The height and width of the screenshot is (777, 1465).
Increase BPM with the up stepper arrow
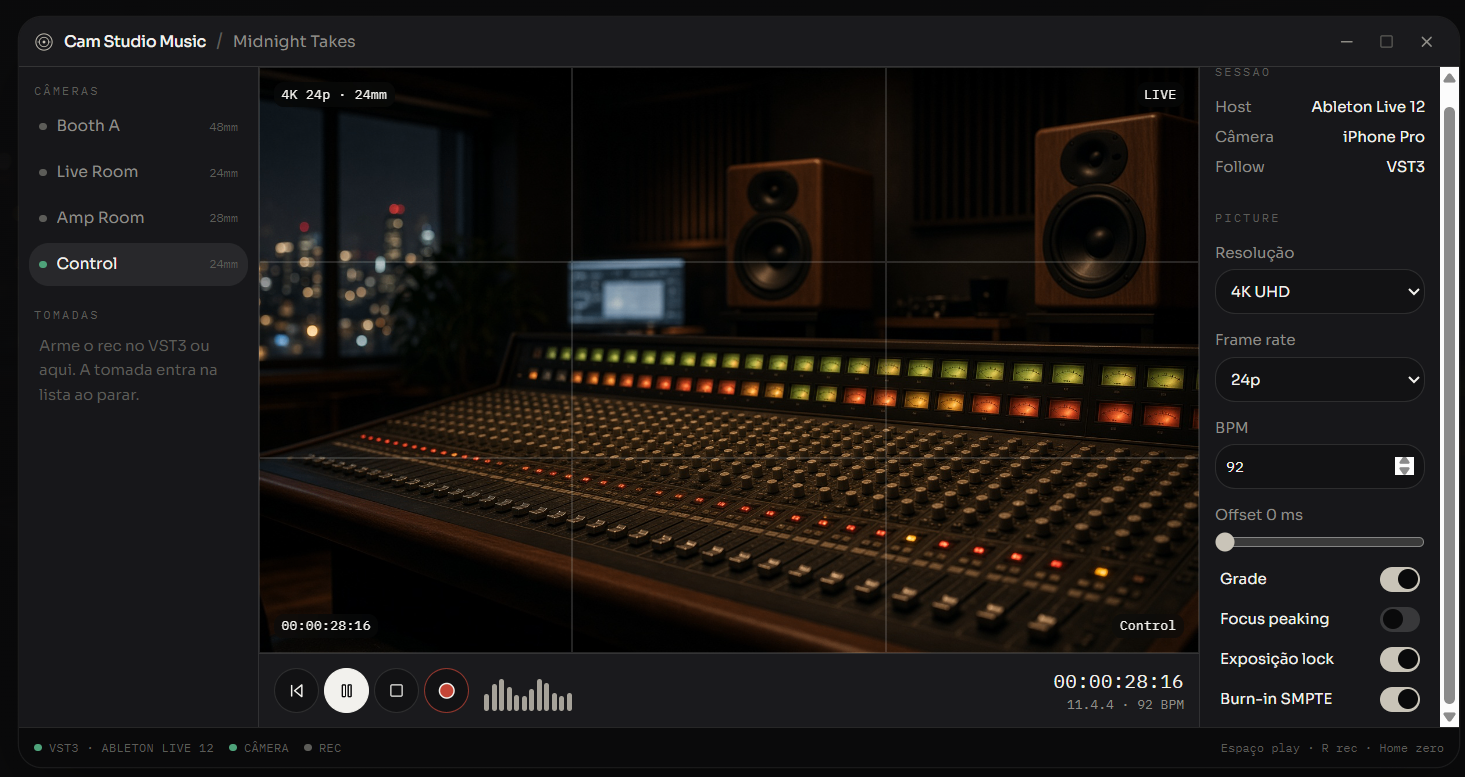[x=1404, y=461]
